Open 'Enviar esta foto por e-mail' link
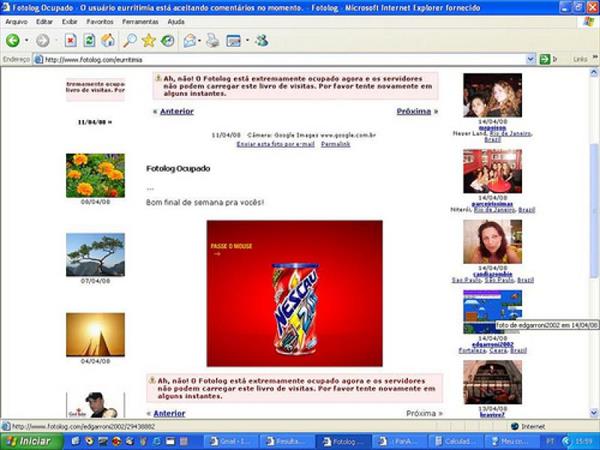This screenshot has height=450, width=600. tap(275, 144)
